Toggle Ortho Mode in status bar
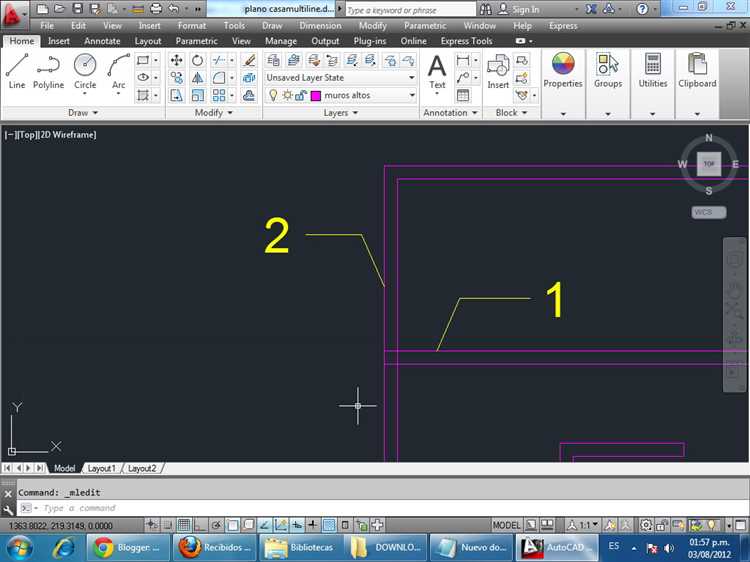750x562 pixels. point(199,525)
